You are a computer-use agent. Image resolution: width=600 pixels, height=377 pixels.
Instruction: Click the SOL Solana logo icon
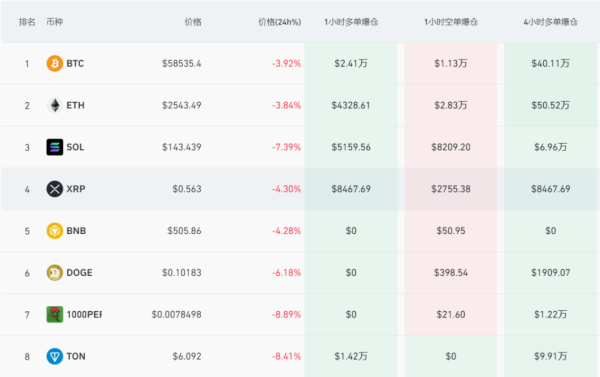pos(55,147)
